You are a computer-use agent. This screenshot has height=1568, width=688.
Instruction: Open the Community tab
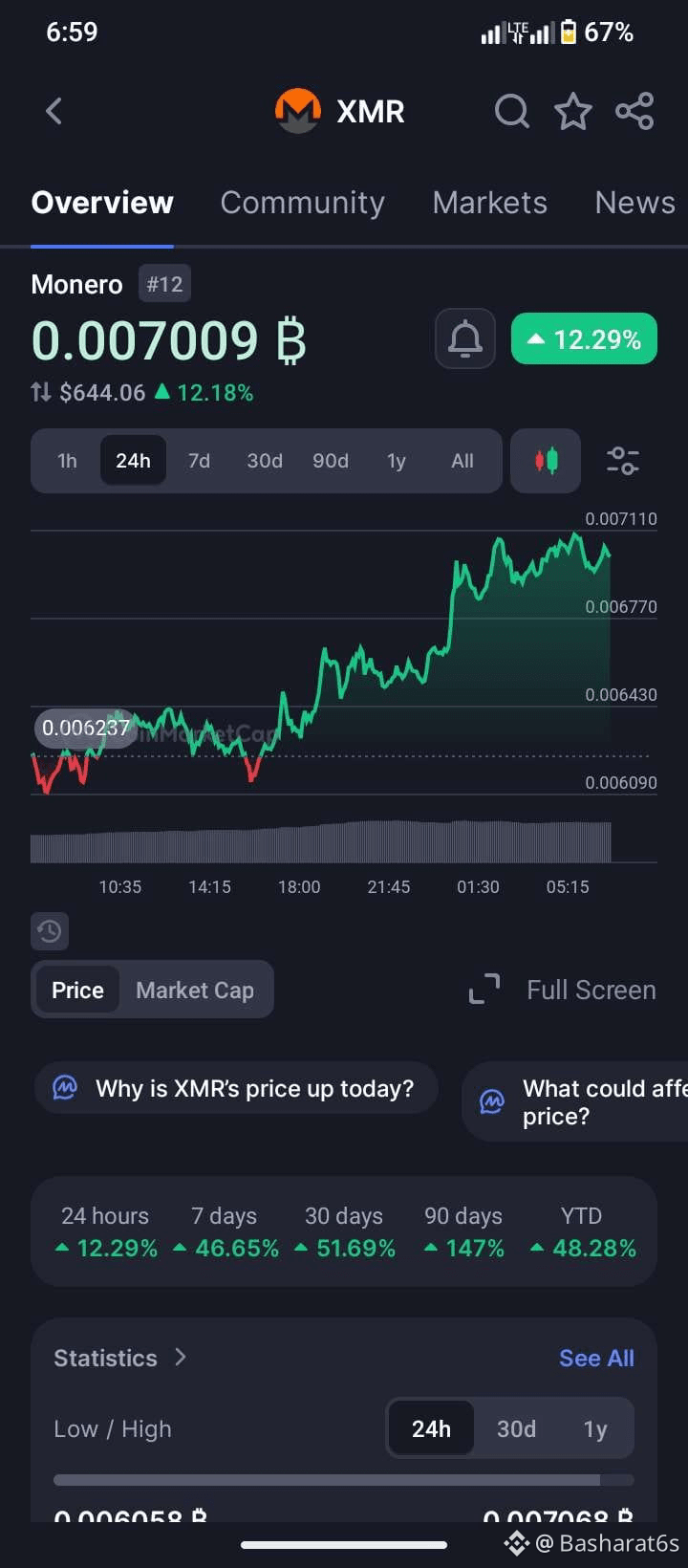302,203
